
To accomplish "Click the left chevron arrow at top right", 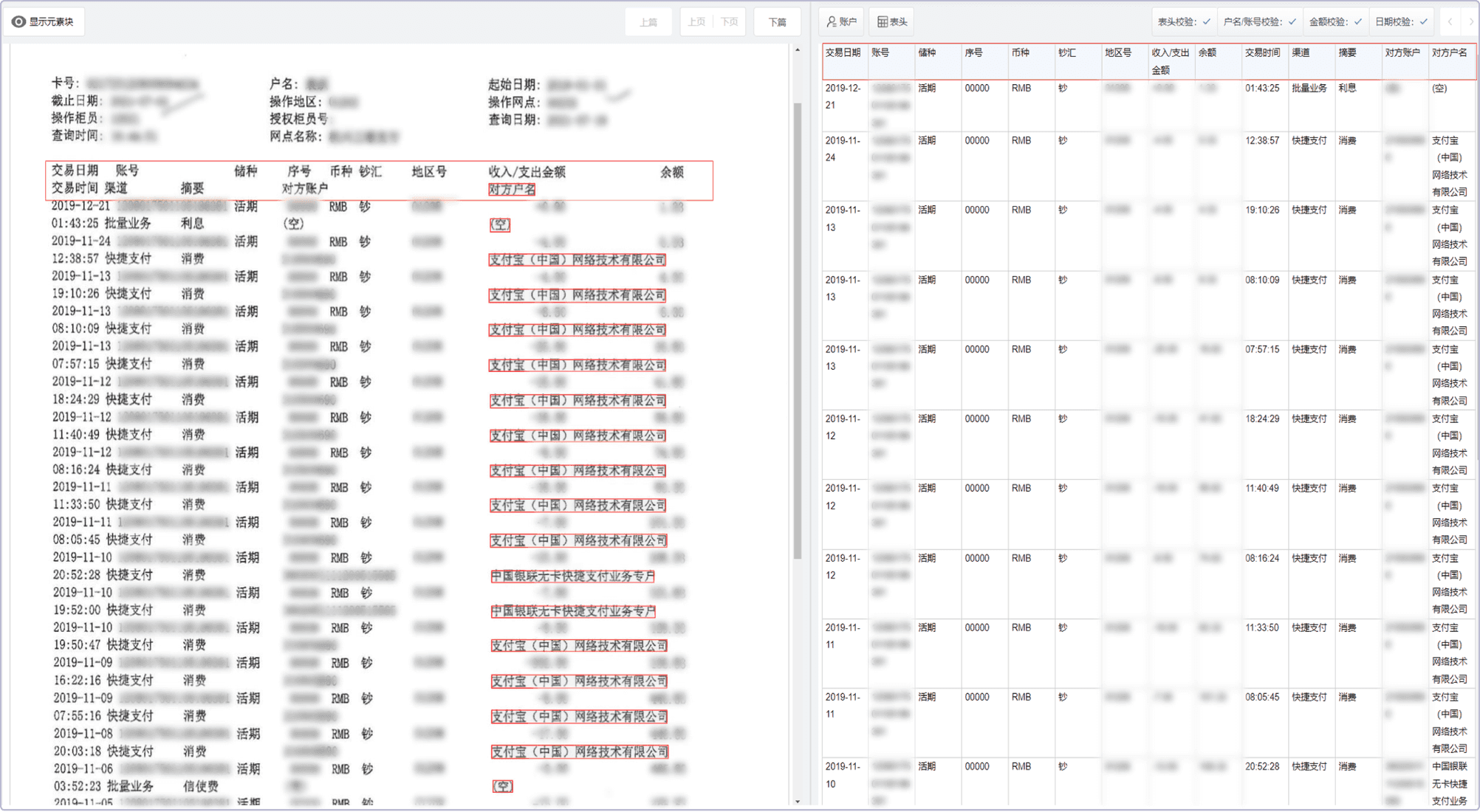I will click(x=1450, y=22).
